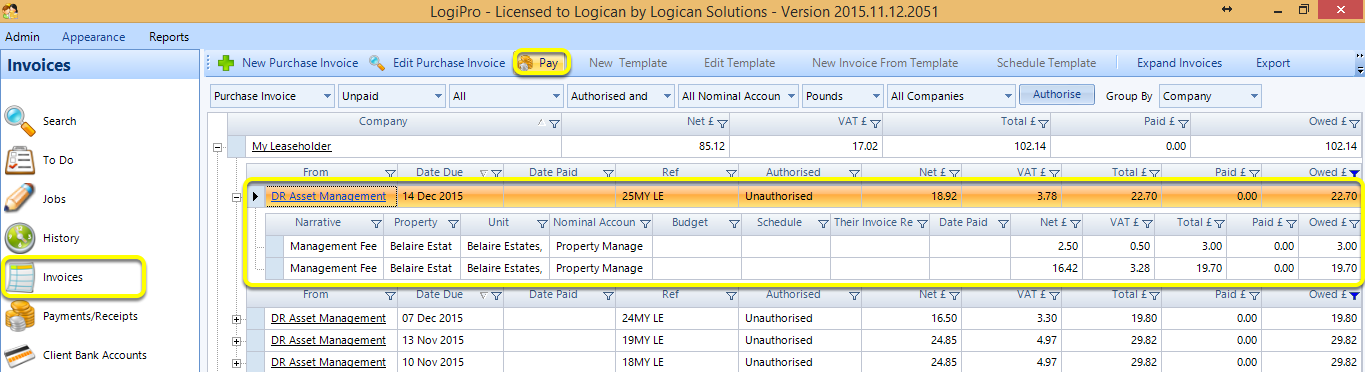
Task: Open the All Companies dropdown
Action: tap(951, 96)
